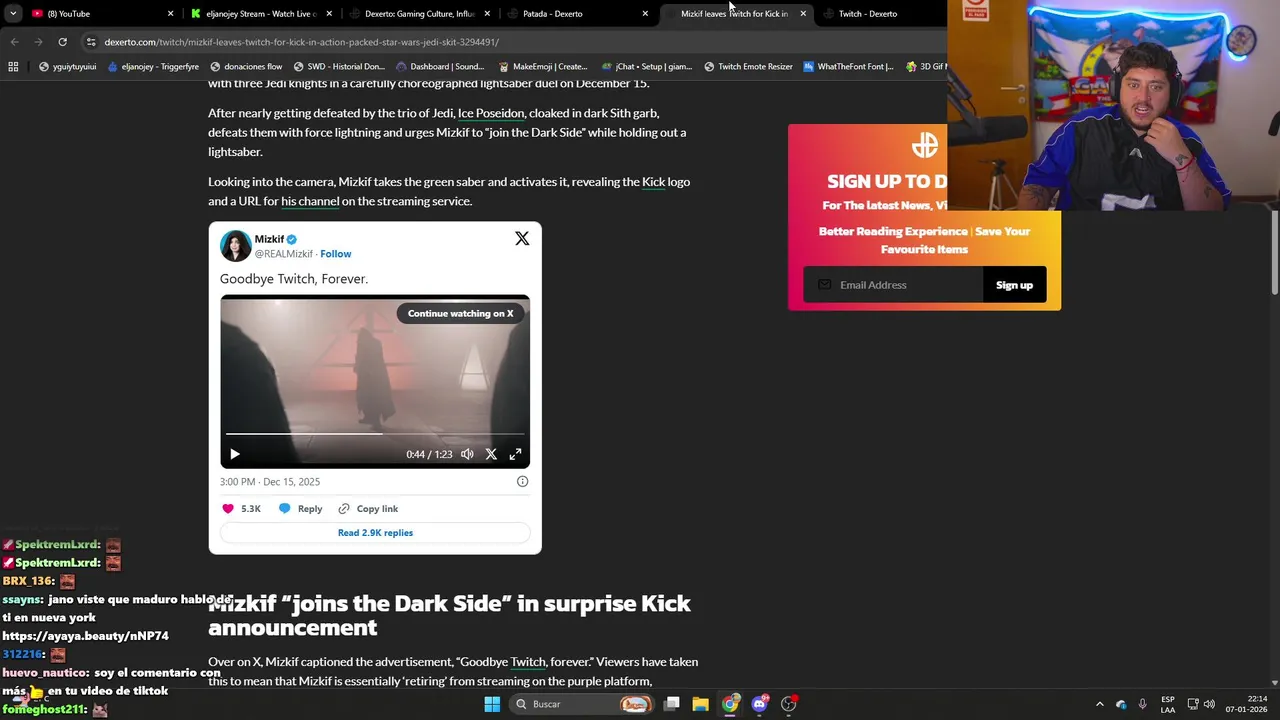1280x720 pixels.
Task: Click Continue watching on X button
Action: 460,313
